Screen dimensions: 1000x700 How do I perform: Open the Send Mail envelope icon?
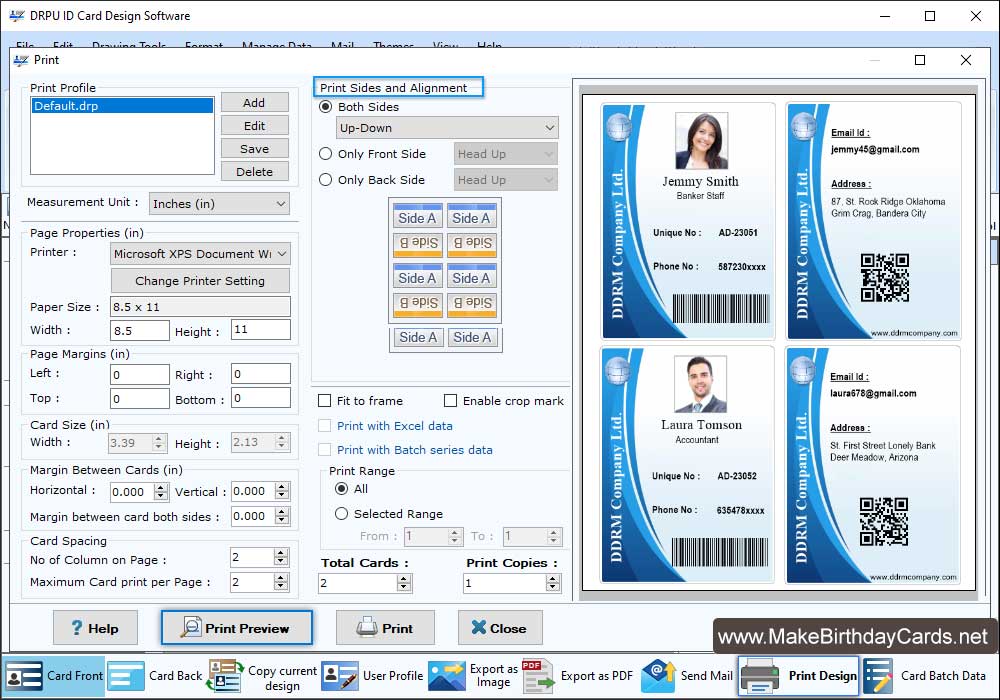click(658, 676)
